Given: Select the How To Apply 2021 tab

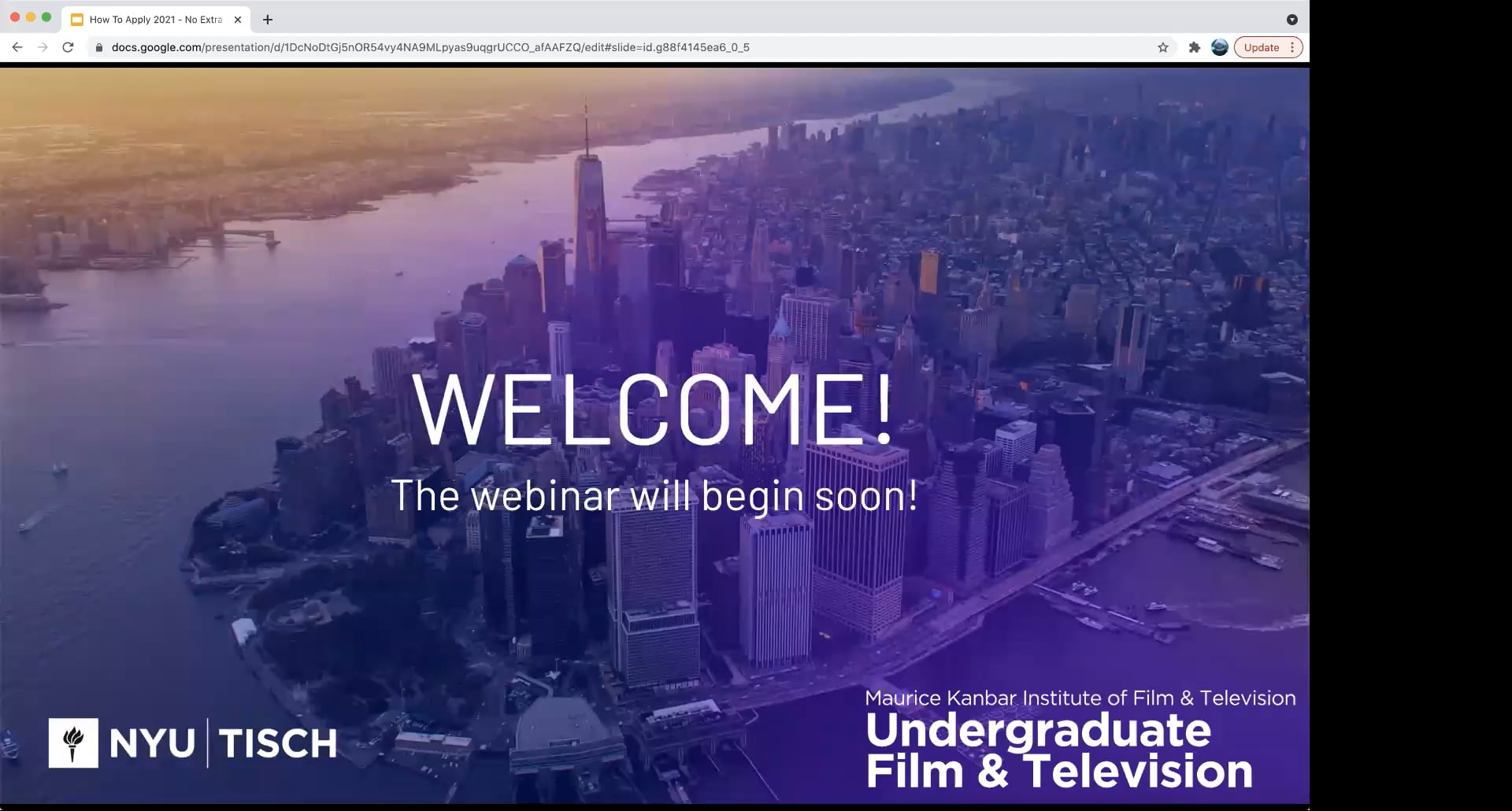Looking at the screenshot, I should (156, 20).
